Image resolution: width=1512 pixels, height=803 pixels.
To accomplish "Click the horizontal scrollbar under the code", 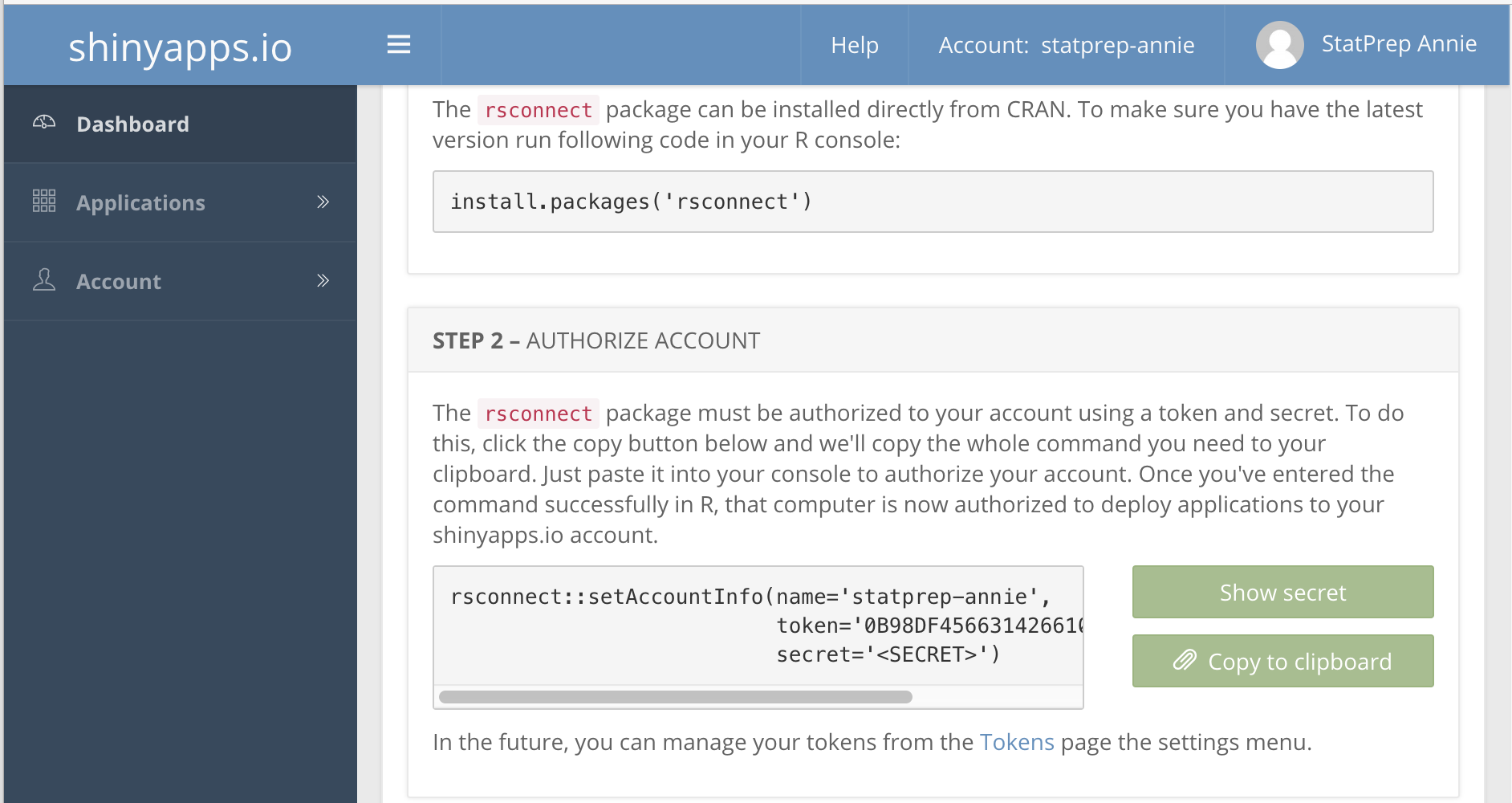I will click(675, 697).
